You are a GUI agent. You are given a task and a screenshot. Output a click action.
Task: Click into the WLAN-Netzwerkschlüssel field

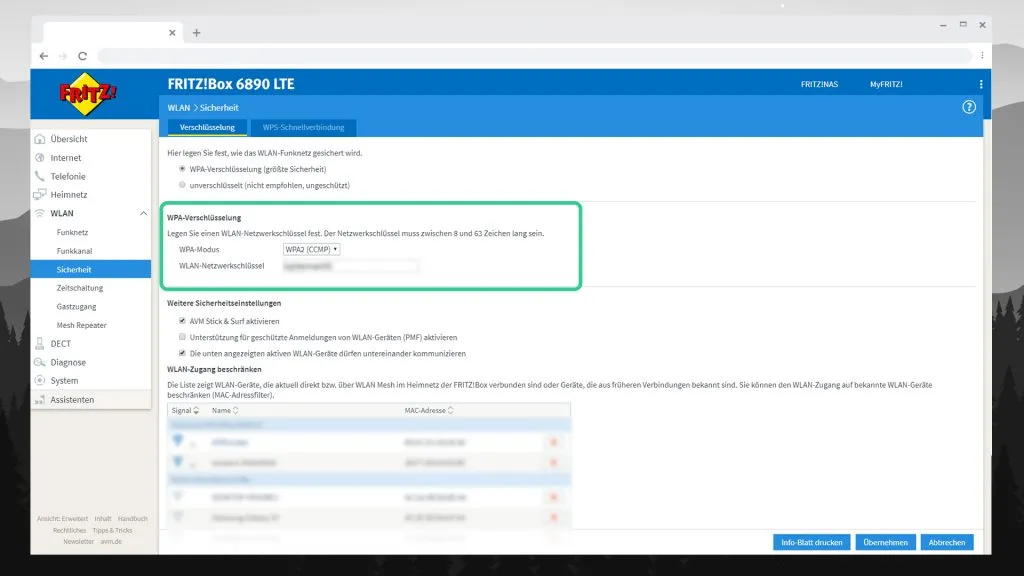350,266
